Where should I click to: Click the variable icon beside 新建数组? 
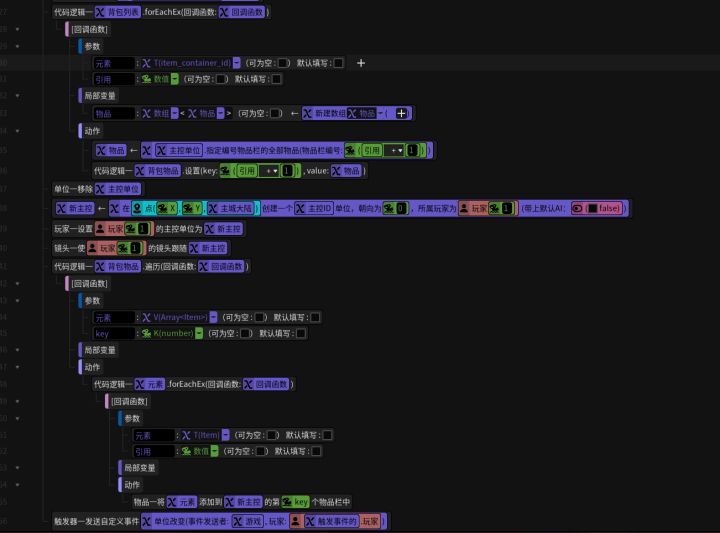pyautogui.click(x=307, y=113)
